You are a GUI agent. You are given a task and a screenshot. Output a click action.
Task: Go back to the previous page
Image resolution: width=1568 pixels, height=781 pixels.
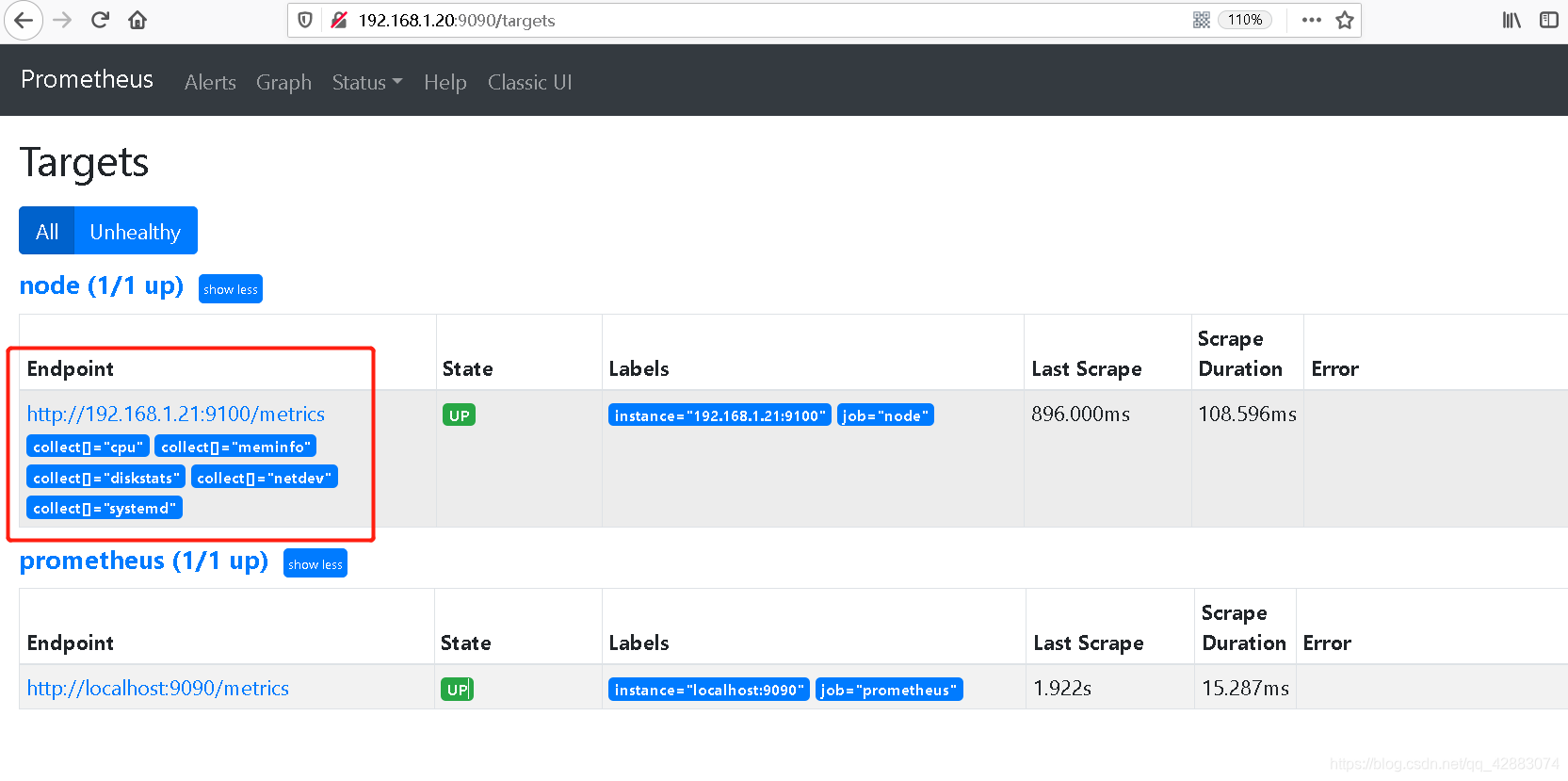[x=24, y=20]
